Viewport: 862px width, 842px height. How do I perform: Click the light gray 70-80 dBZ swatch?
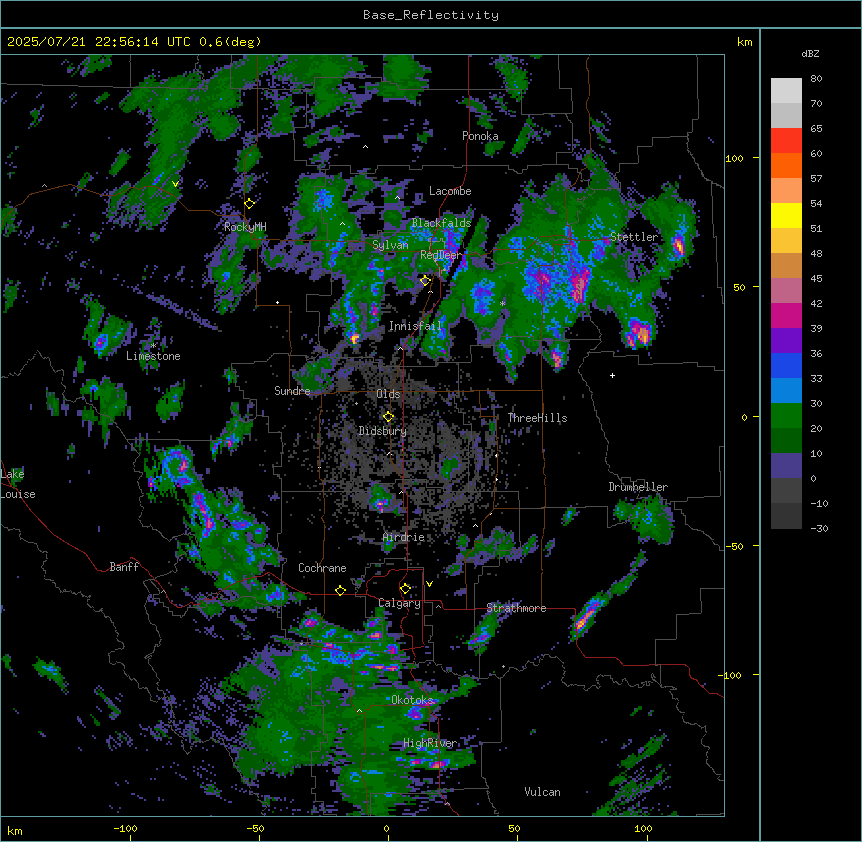coord(786,91)
